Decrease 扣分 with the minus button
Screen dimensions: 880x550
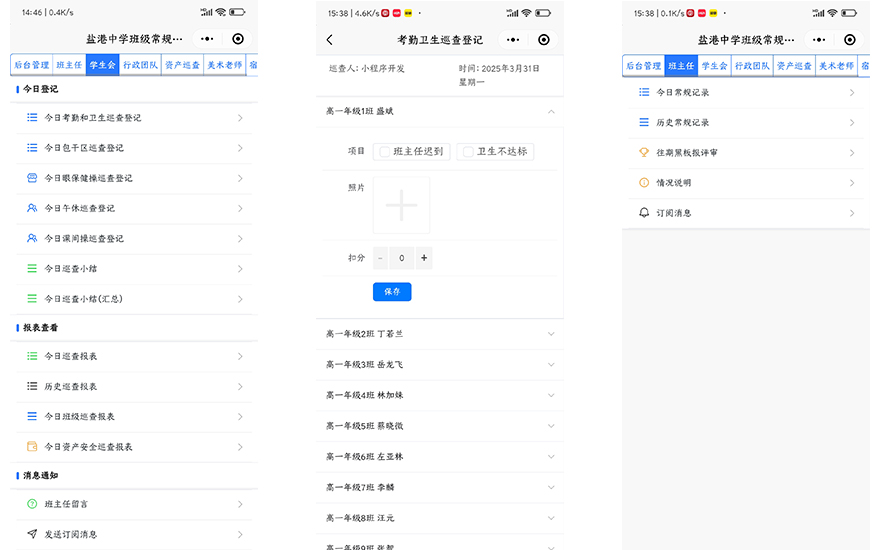click(380, 258)
